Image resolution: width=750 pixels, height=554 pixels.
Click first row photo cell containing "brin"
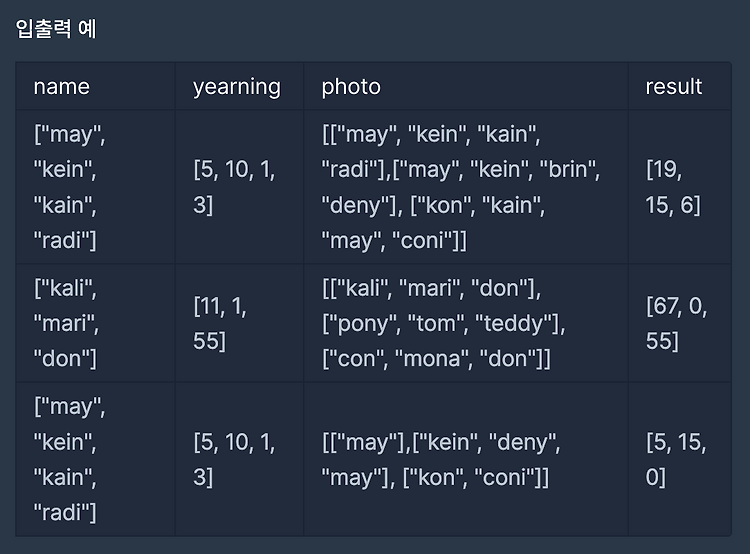point(466,187)
